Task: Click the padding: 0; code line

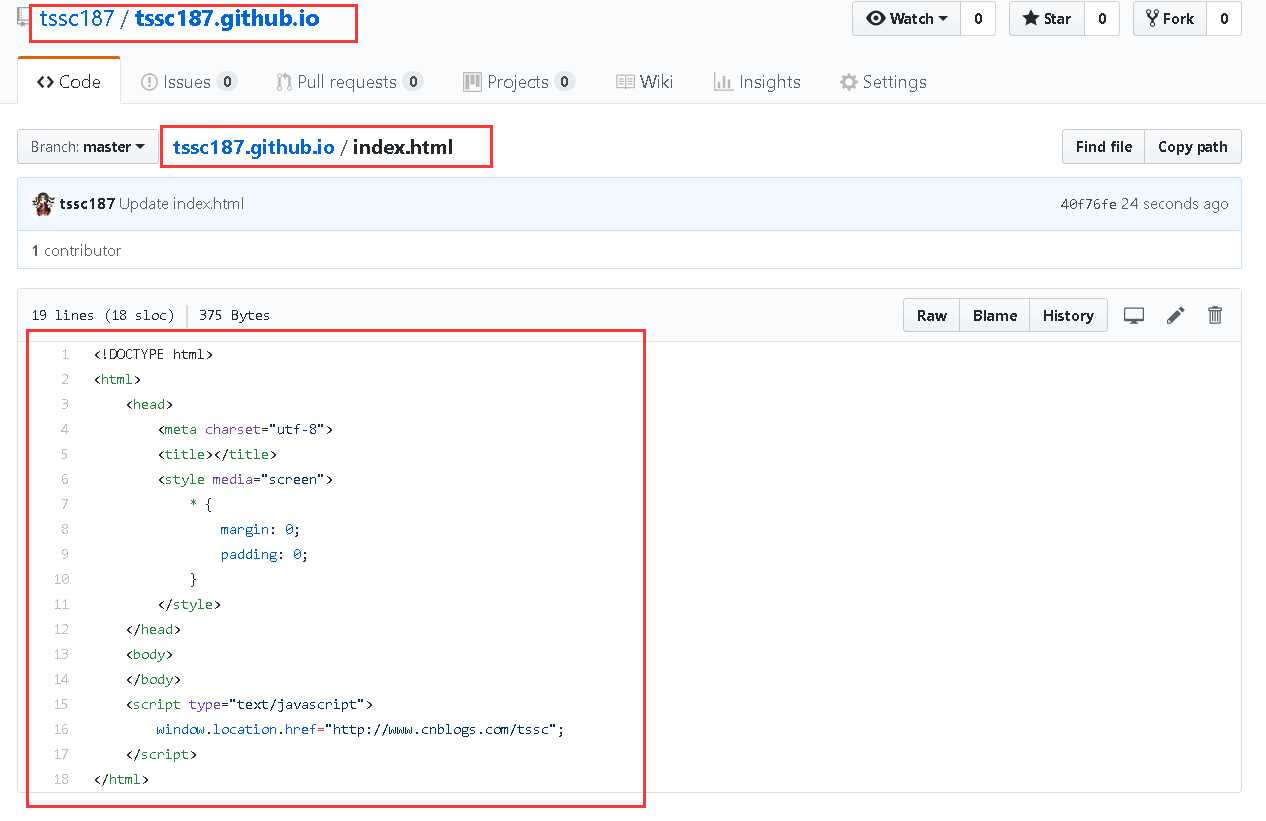Action: [264, 554]
